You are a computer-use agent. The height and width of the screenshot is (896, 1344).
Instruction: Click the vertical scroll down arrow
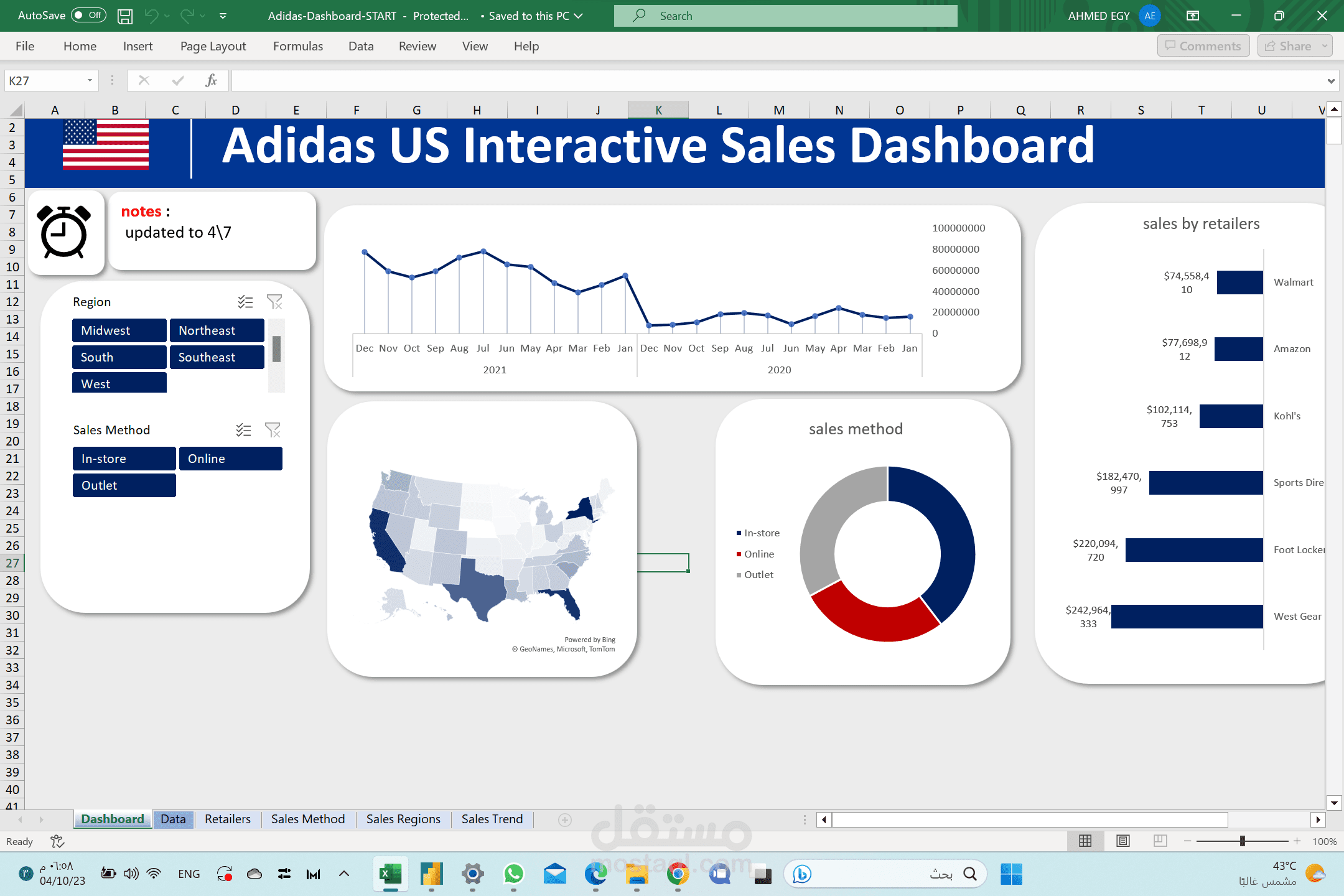click(1333, 803)
